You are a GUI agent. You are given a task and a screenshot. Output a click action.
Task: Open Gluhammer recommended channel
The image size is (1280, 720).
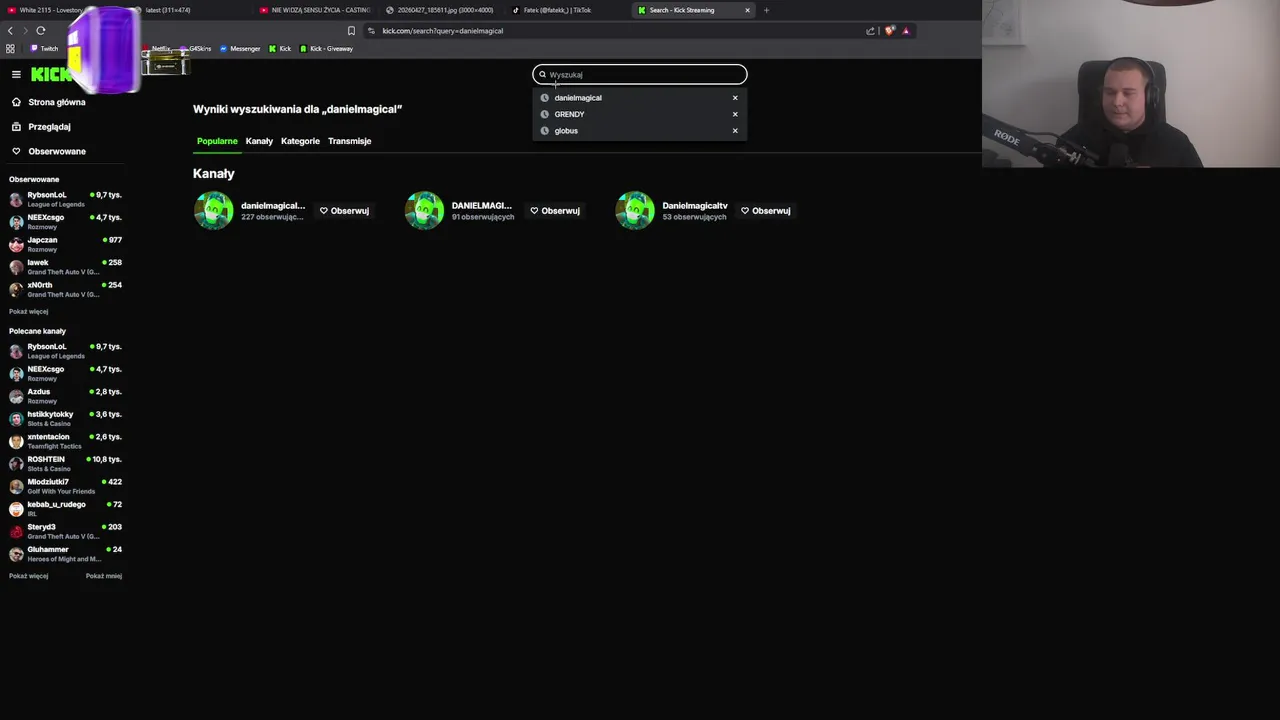click(65, 553)
